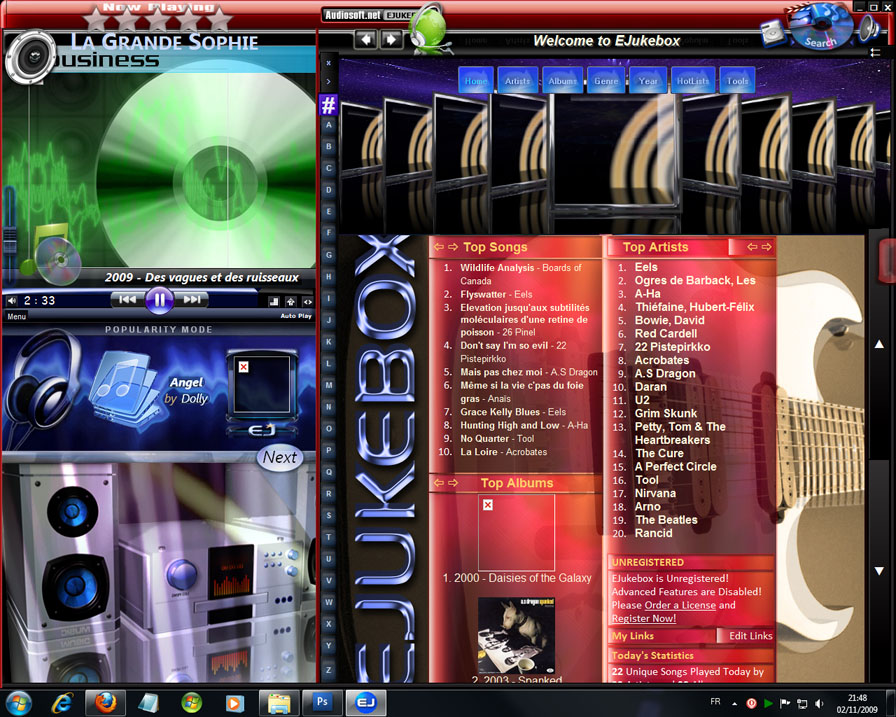Image resolution: width=896 pixels, height=717 pixels.
Task: Select artist Grim Skunk
Action: click(666, 413)
